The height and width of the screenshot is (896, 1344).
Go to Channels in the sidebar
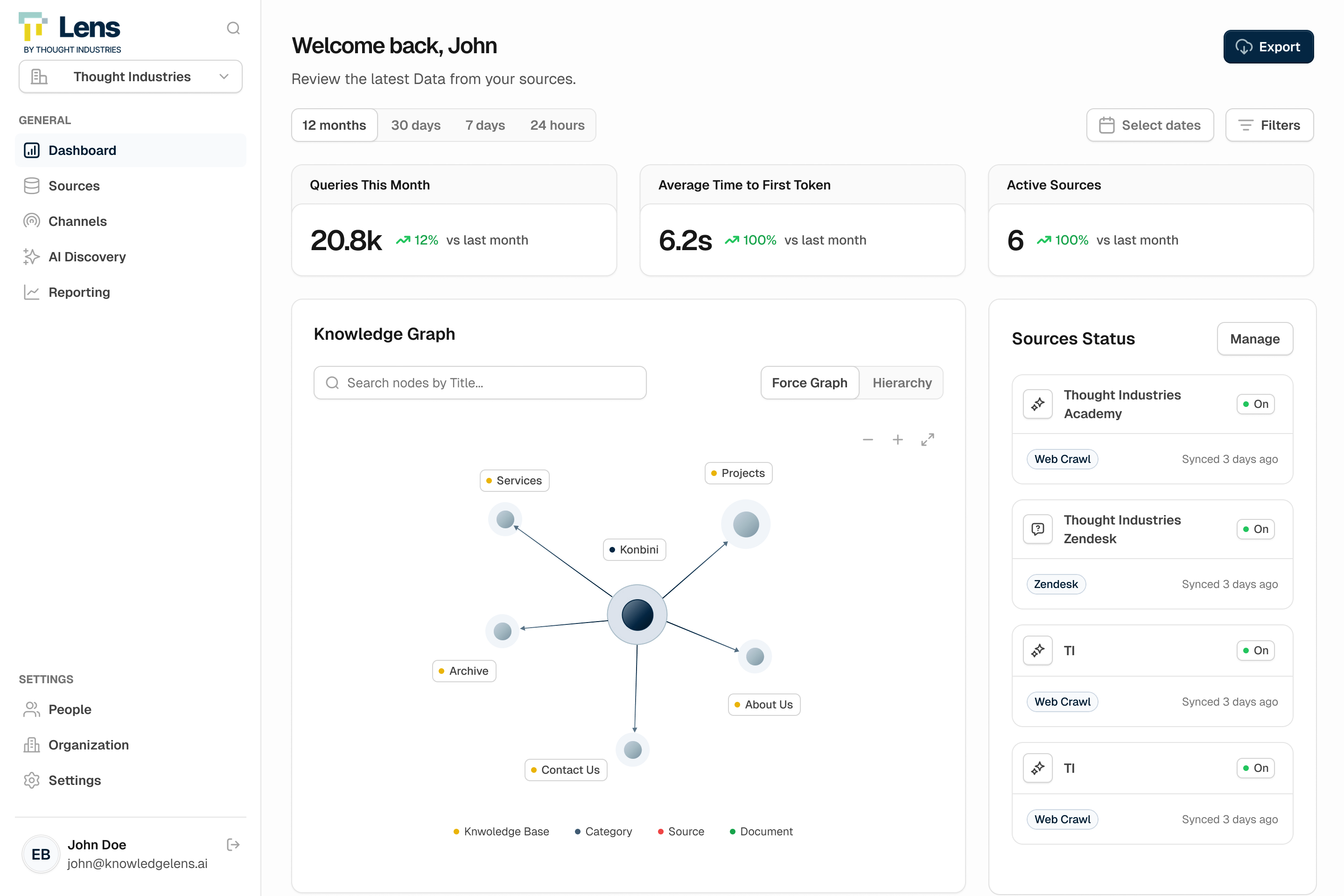130,221
